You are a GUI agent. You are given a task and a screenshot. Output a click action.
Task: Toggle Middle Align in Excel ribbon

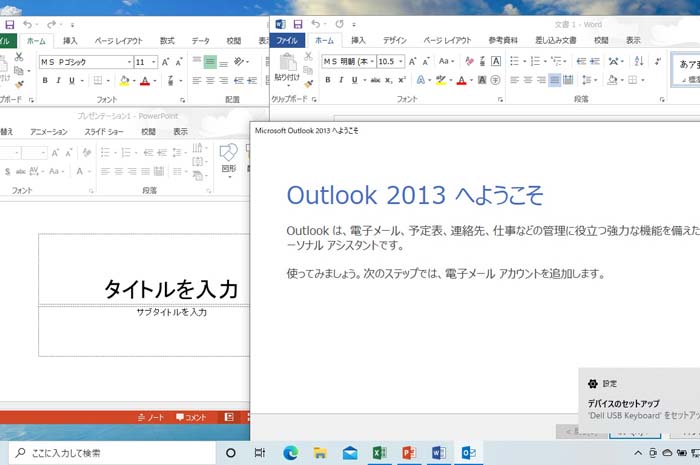pyautogui.click(x=210, y=61)
